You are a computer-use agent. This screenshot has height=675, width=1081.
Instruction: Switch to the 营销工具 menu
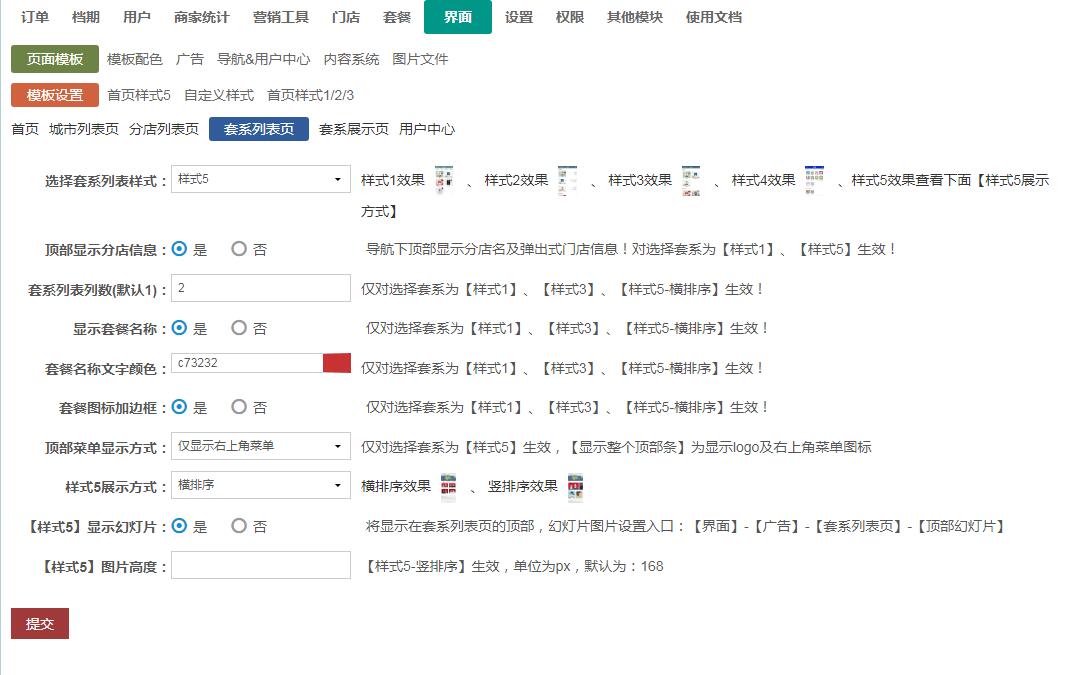point(281,17)
